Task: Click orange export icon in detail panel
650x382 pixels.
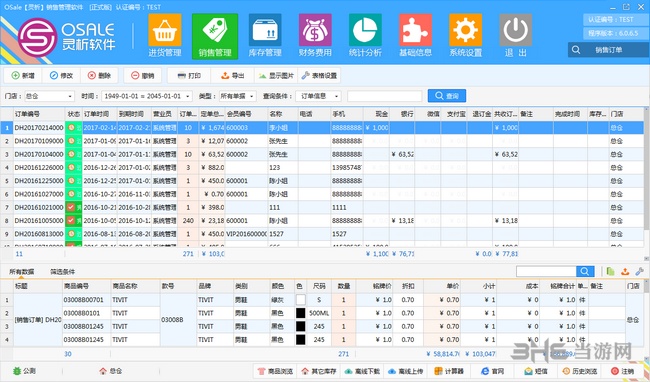Action: click(x=625, y=271)
